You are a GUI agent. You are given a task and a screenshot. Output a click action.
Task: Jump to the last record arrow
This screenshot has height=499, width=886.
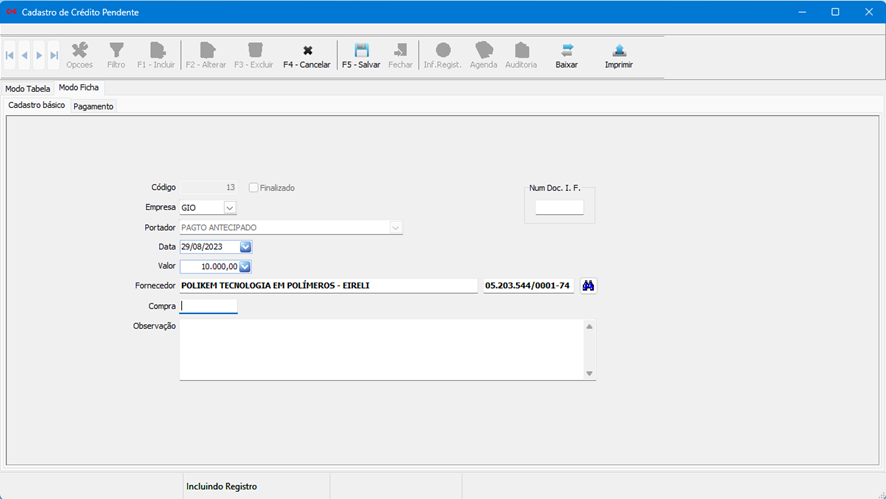coord(54,55)
